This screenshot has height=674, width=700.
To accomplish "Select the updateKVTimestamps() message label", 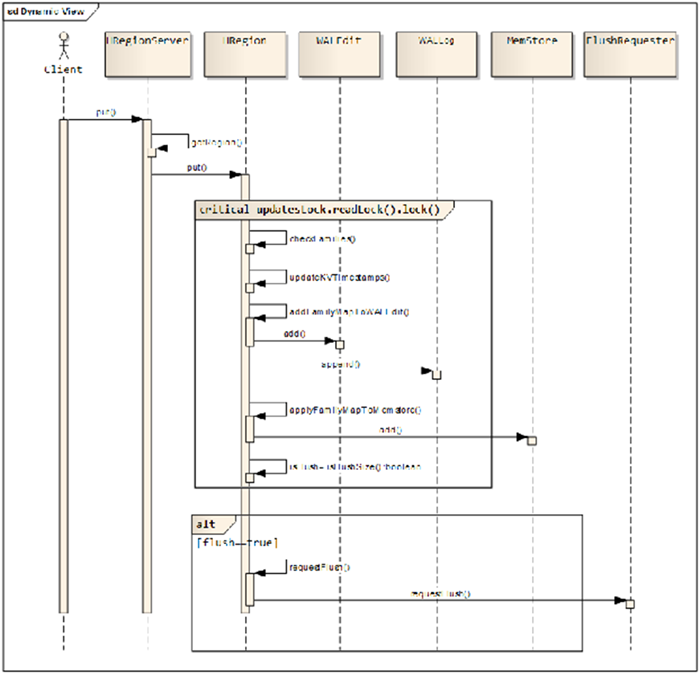I will (339, 277).
